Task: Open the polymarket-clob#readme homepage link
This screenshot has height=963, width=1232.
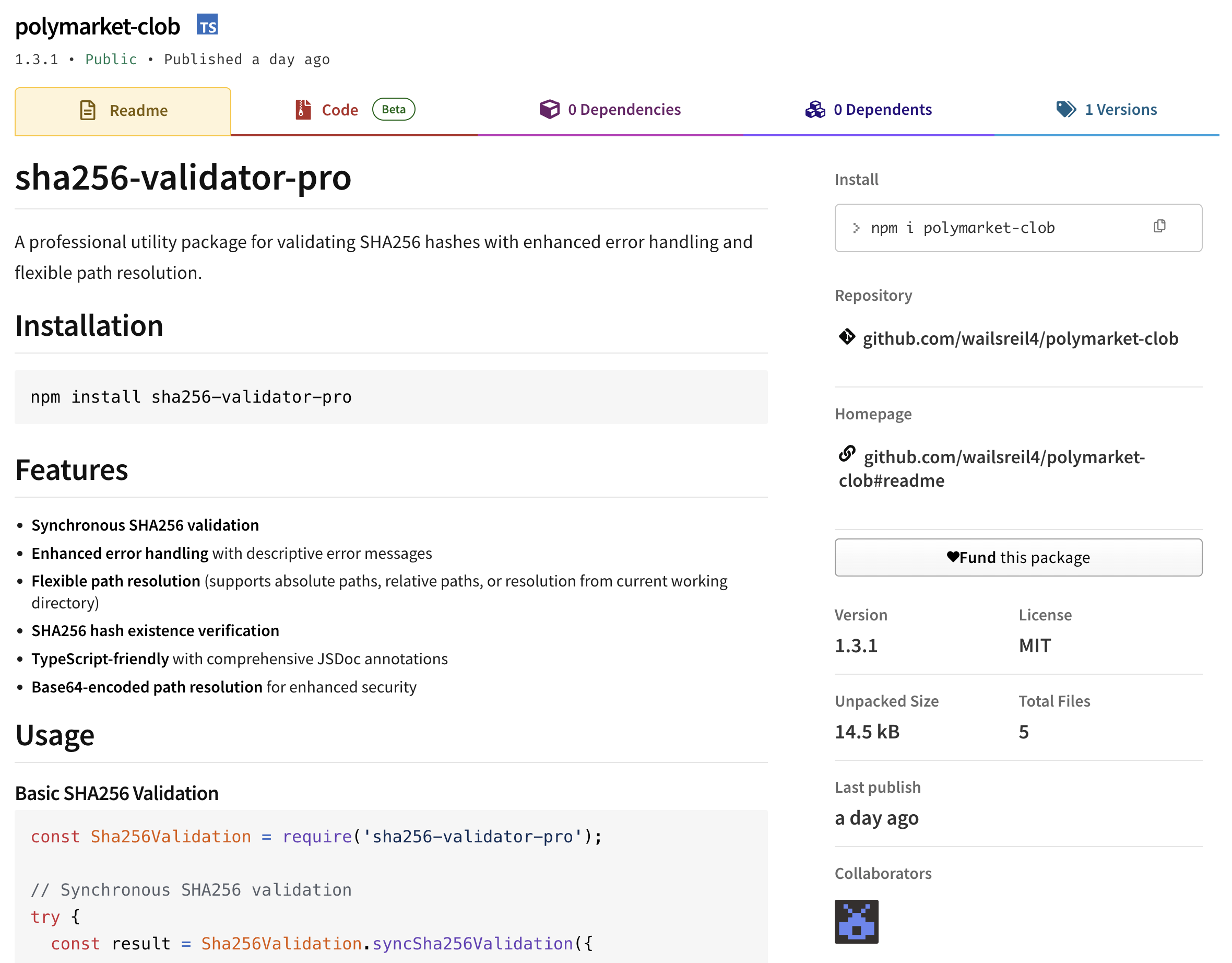Action: (x=1004, y=456)
